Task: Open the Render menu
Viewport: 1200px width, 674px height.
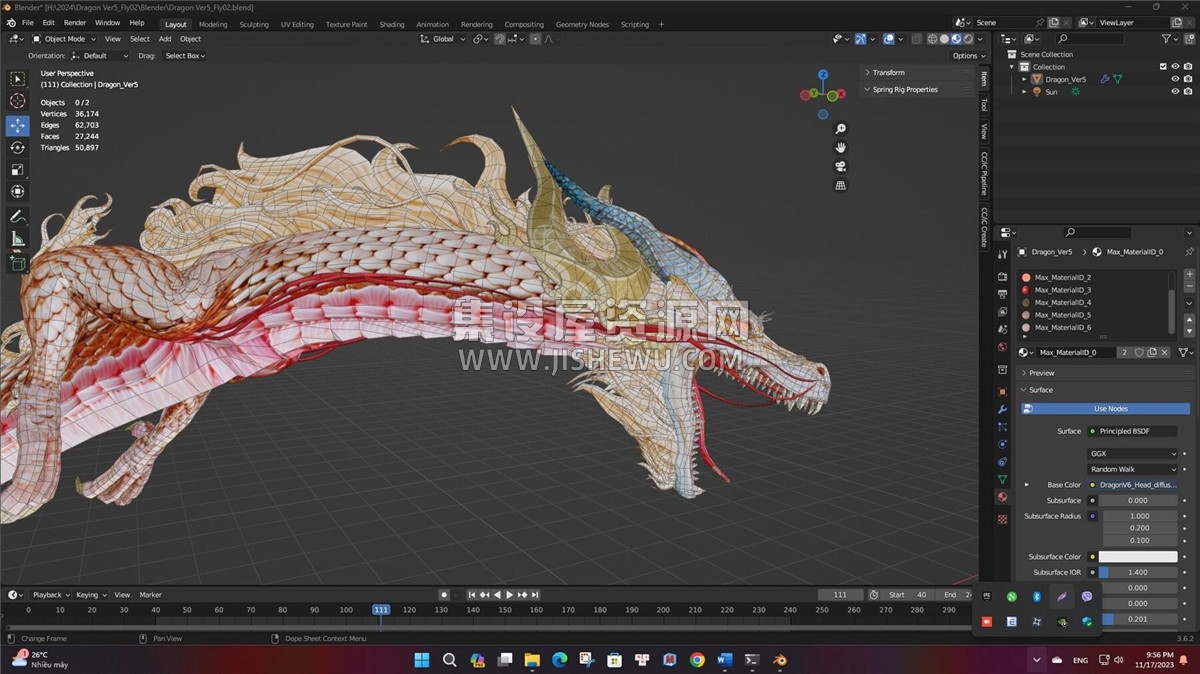Action: click(75, 23)
